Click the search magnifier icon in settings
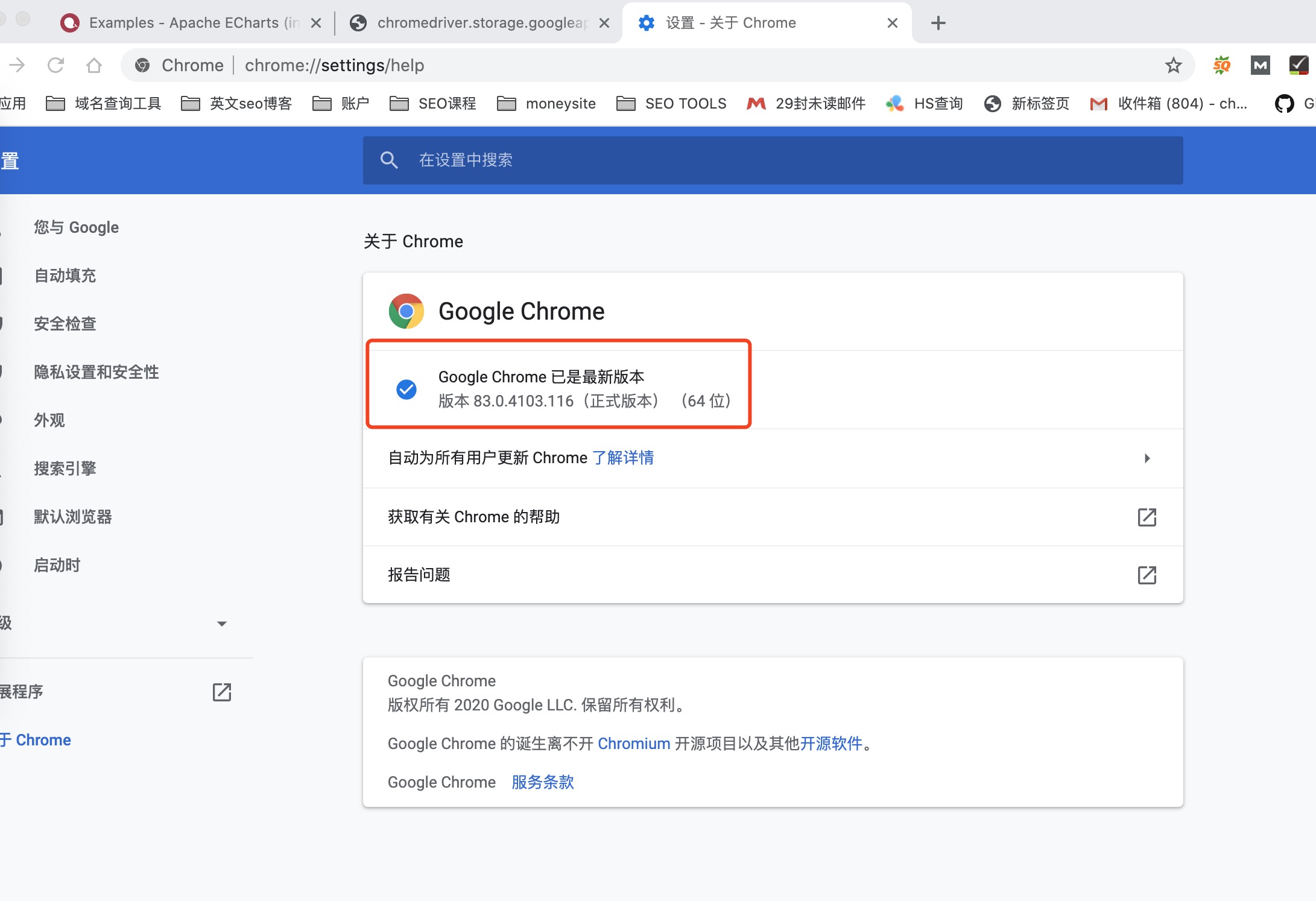This screenshot has width=1316, height=901. (389, 160)
